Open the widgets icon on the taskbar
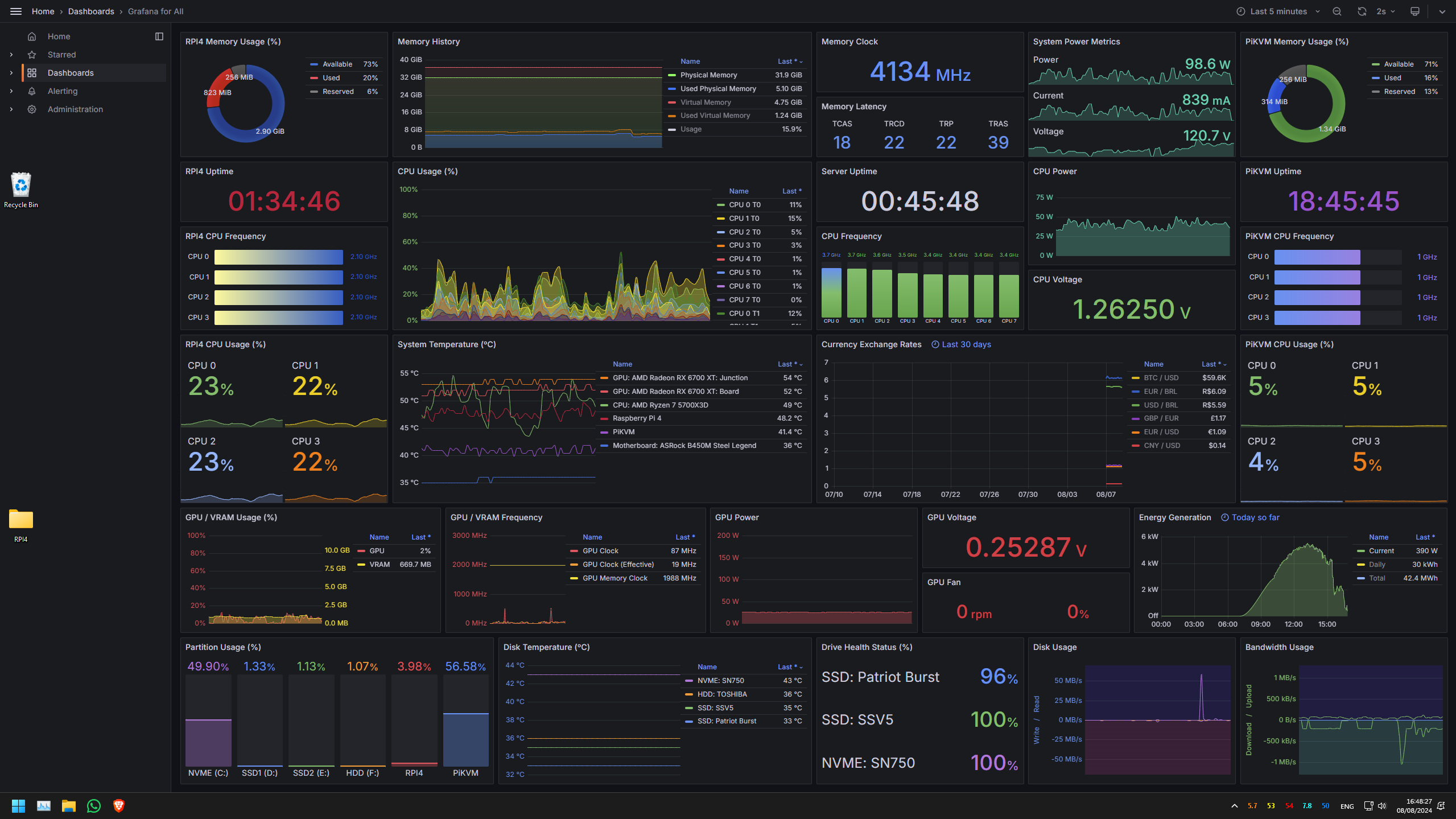 44,806
